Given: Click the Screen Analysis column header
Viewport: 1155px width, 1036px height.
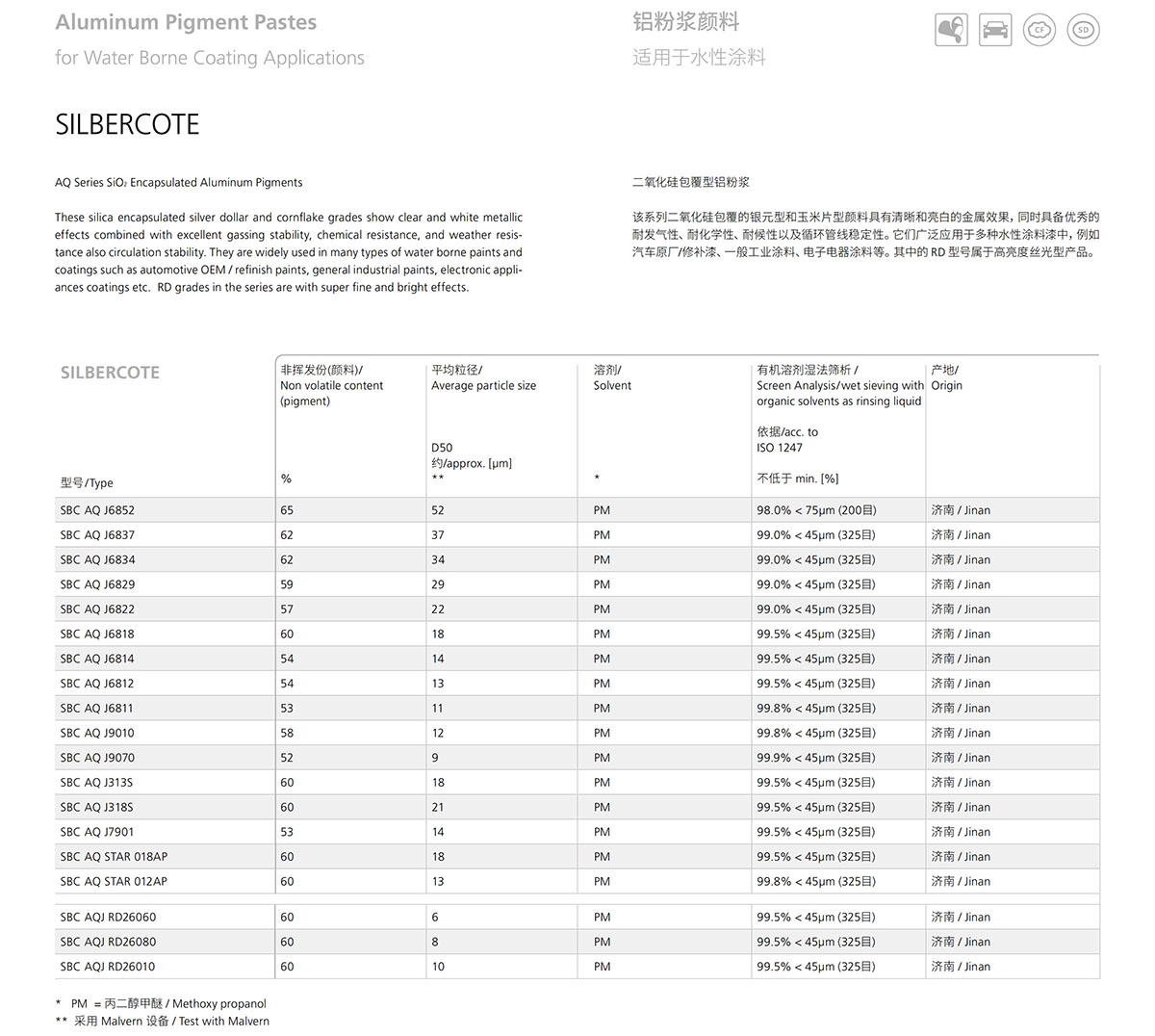Looking at the screenshot, I should (839, 385).
